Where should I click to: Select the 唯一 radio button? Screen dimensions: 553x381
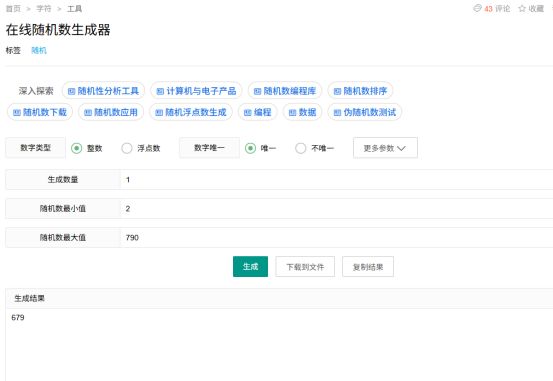pos(250,148)
